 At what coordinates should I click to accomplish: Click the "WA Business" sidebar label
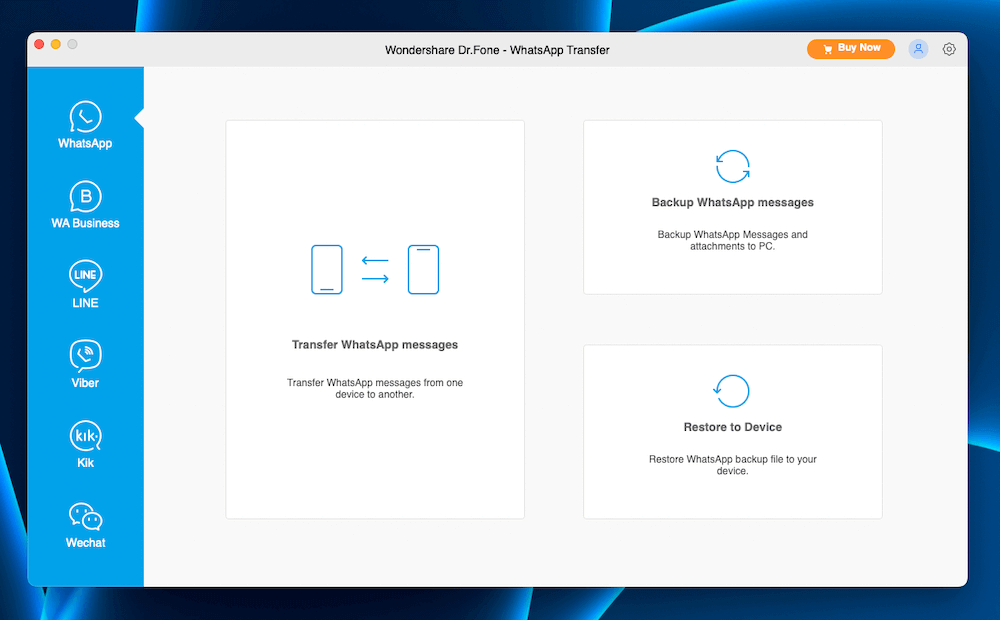click(85, 223)
